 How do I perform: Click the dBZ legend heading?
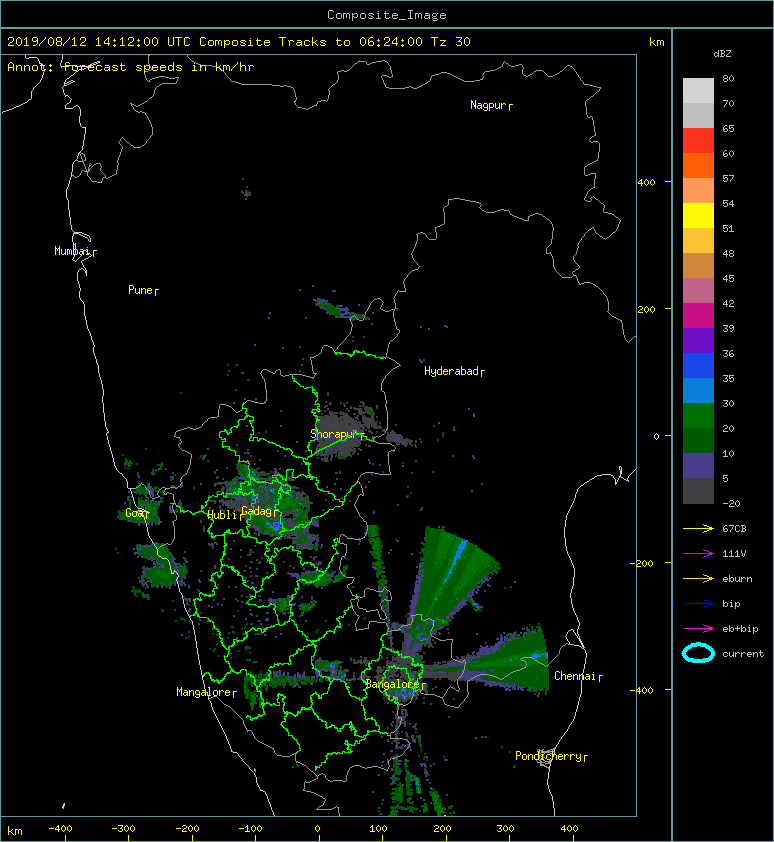(x=722, y=54)
